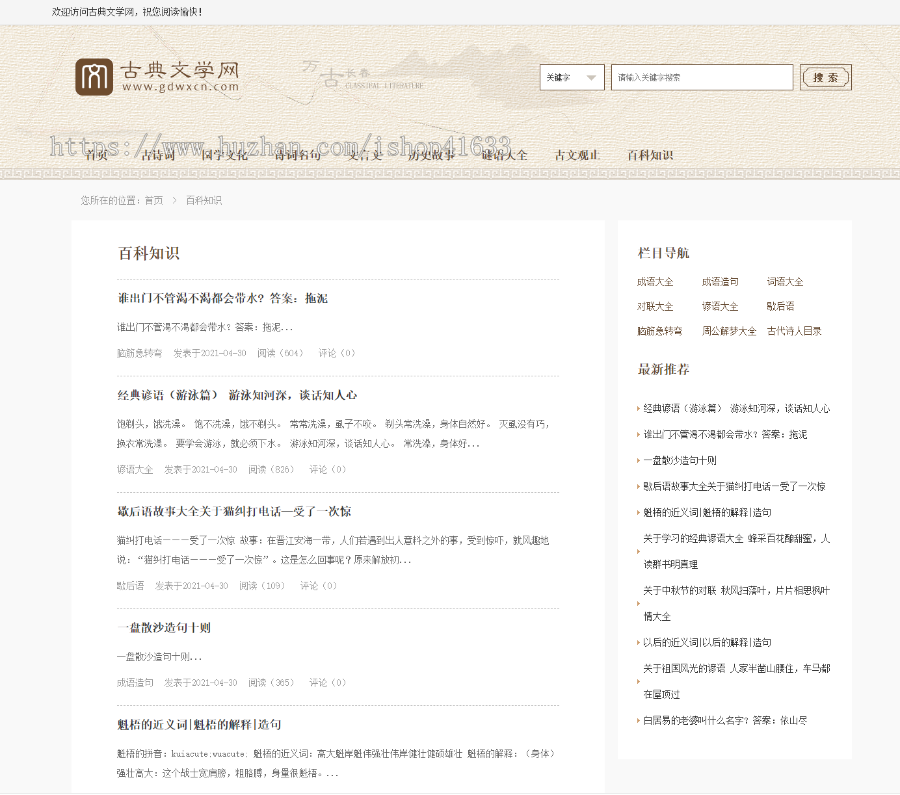This screenshot has height=795, width=900.
Task: Open 古代诗人目录 sidebar link
Action: (794, 331)
